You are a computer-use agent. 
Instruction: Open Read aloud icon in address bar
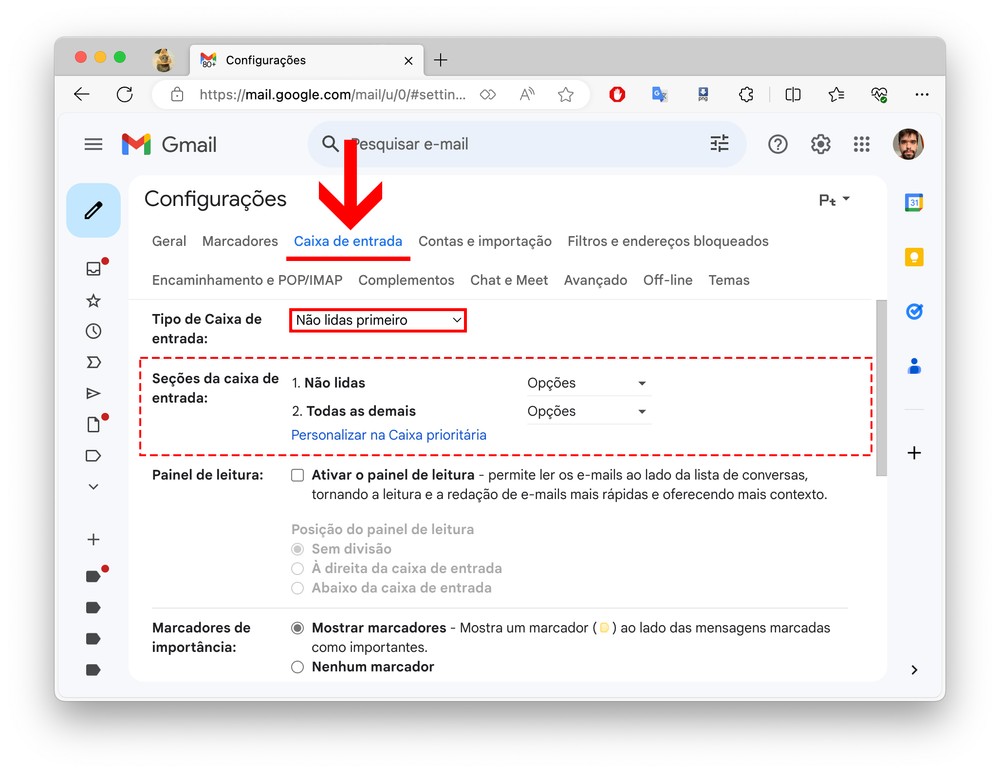(x=527, y=94)
